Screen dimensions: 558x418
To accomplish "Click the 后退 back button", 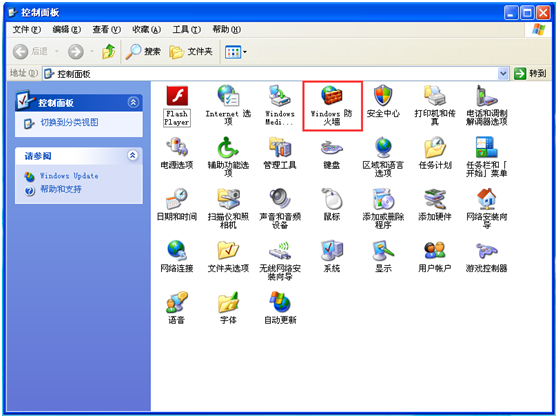I will point(30,52).
